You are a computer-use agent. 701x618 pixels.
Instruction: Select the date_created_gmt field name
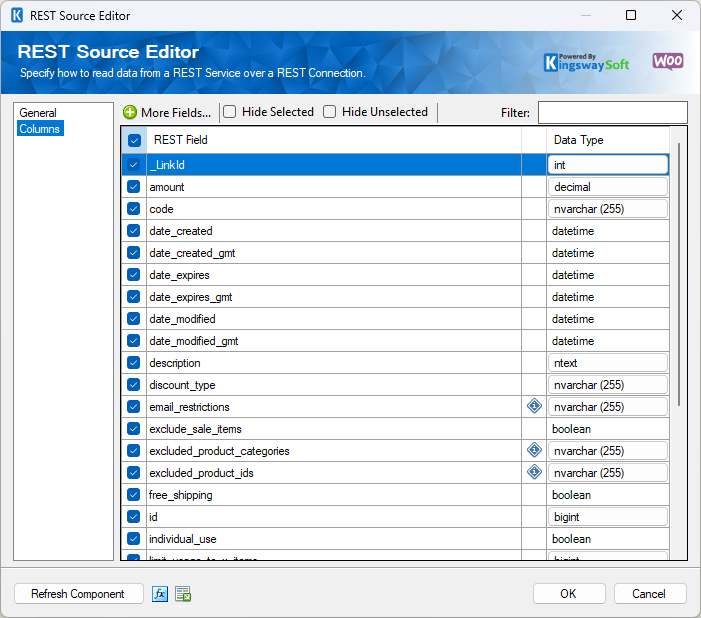(x=192, y=253)
